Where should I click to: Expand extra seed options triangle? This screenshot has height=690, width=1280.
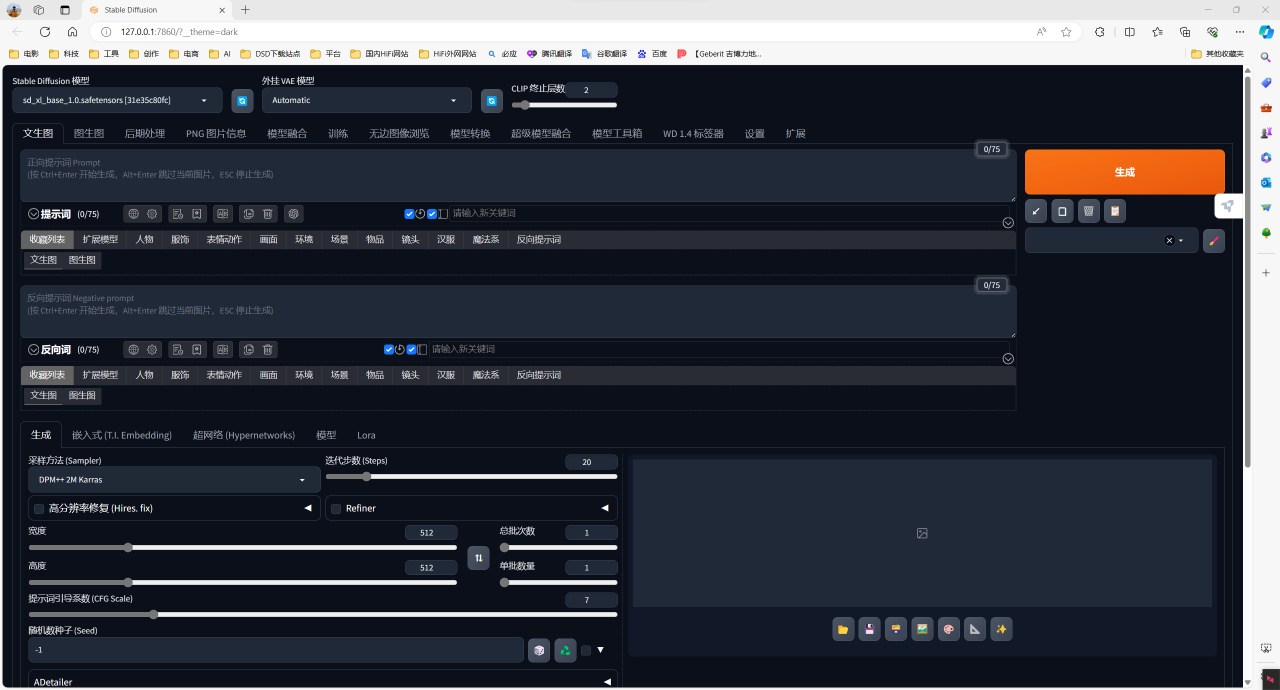click(601, 650)
